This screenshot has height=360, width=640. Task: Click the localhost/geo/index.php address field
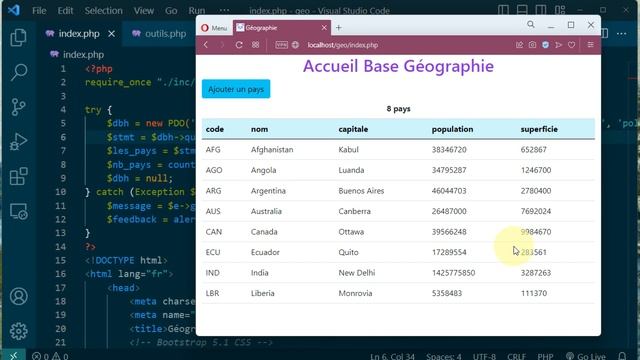342,45
